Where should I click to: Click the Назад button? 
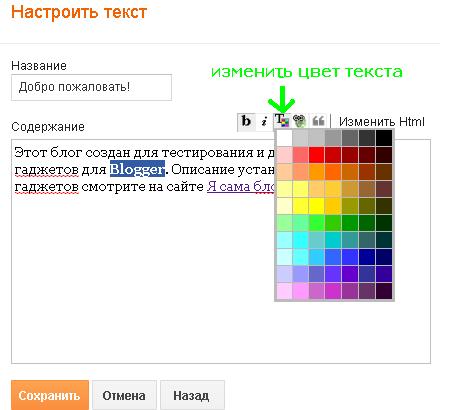tap(192, 395)
